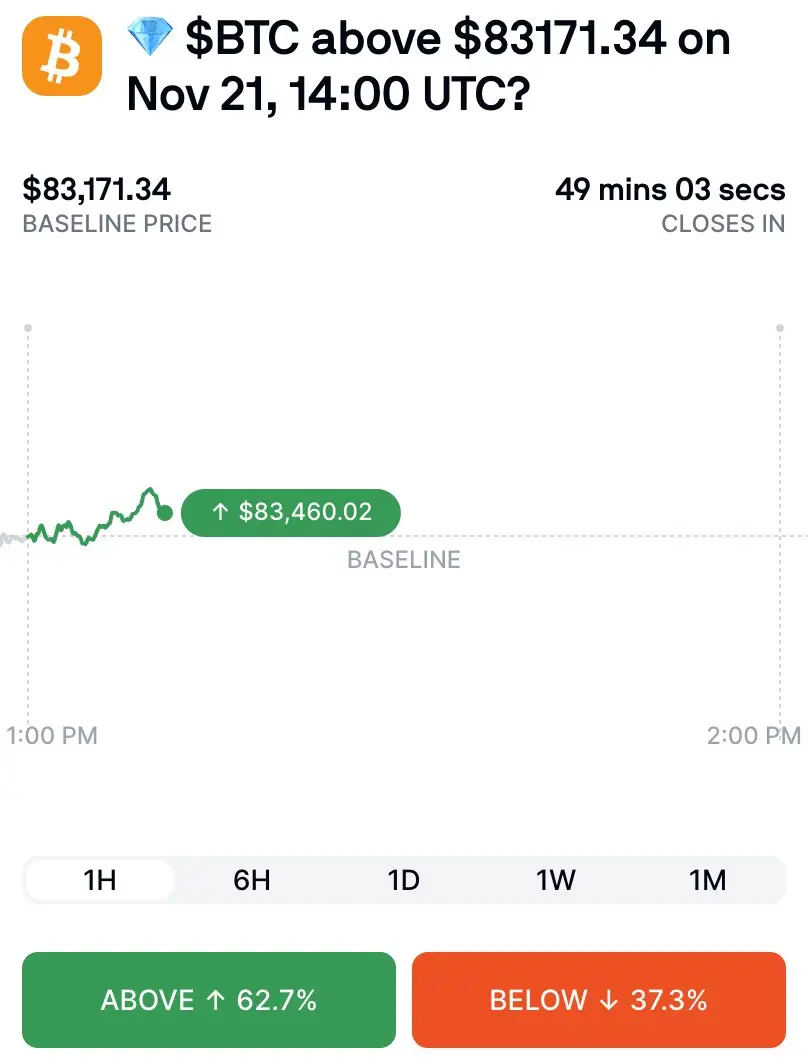Click the 1:00 PM axis label
This screenshot has height=1062, width=808.
(x=52, y=736)
